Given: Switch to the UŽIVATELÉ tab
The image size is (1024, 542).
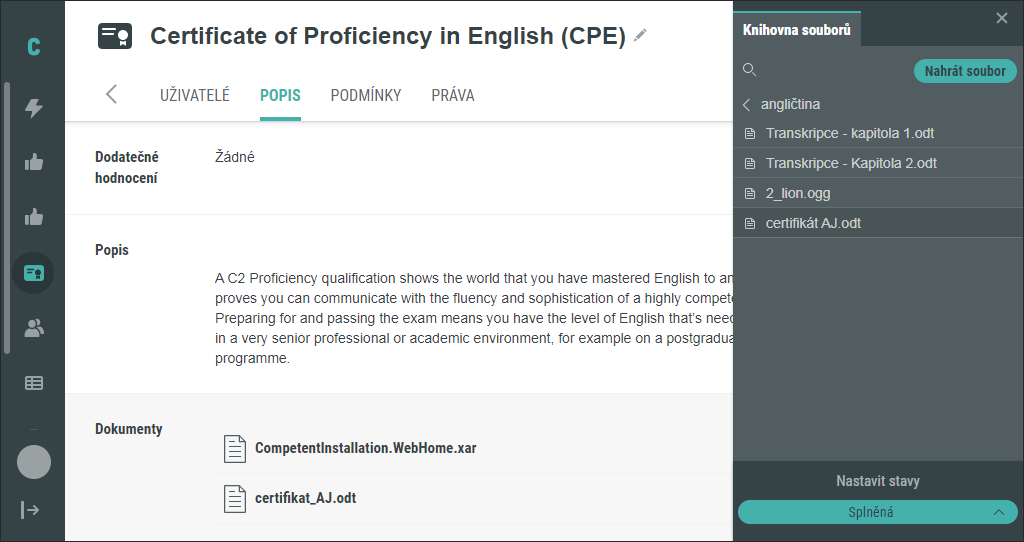Looking at the screenshot, I should [195, 95].
